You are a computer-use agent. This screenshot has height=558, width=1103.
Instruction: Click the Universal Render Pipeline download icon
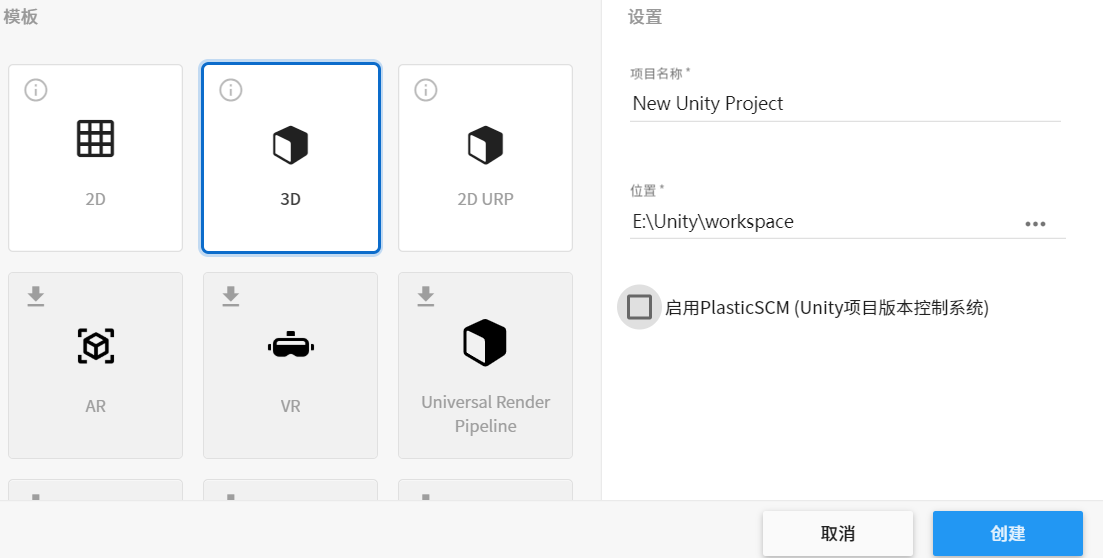[426, 296]
